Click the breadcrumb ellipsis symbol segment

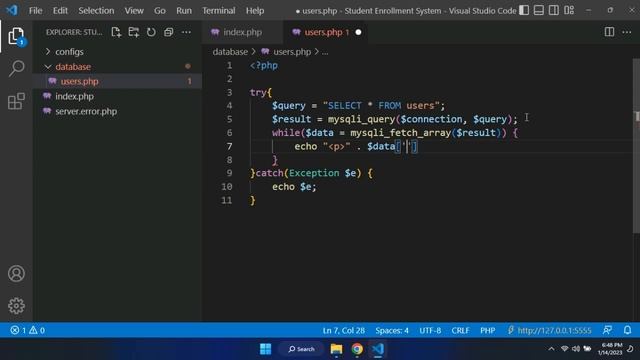[x=325, y=52]
